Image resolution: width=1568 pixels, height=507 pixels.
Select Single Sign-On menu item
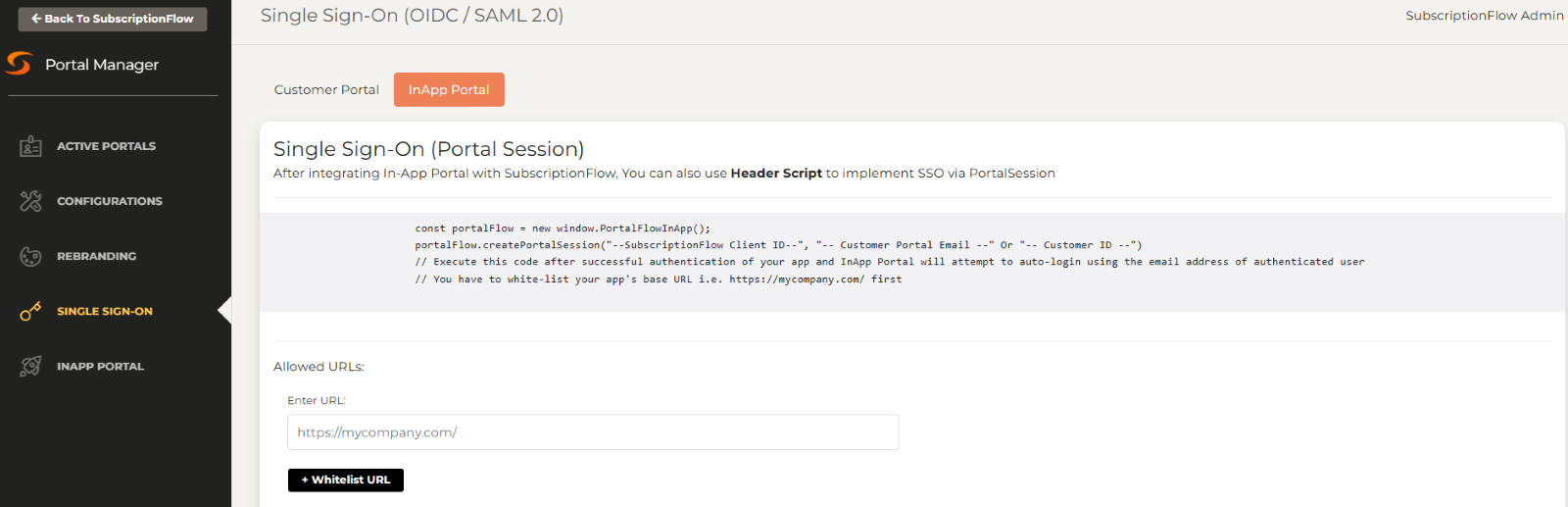tap(105, 311)
